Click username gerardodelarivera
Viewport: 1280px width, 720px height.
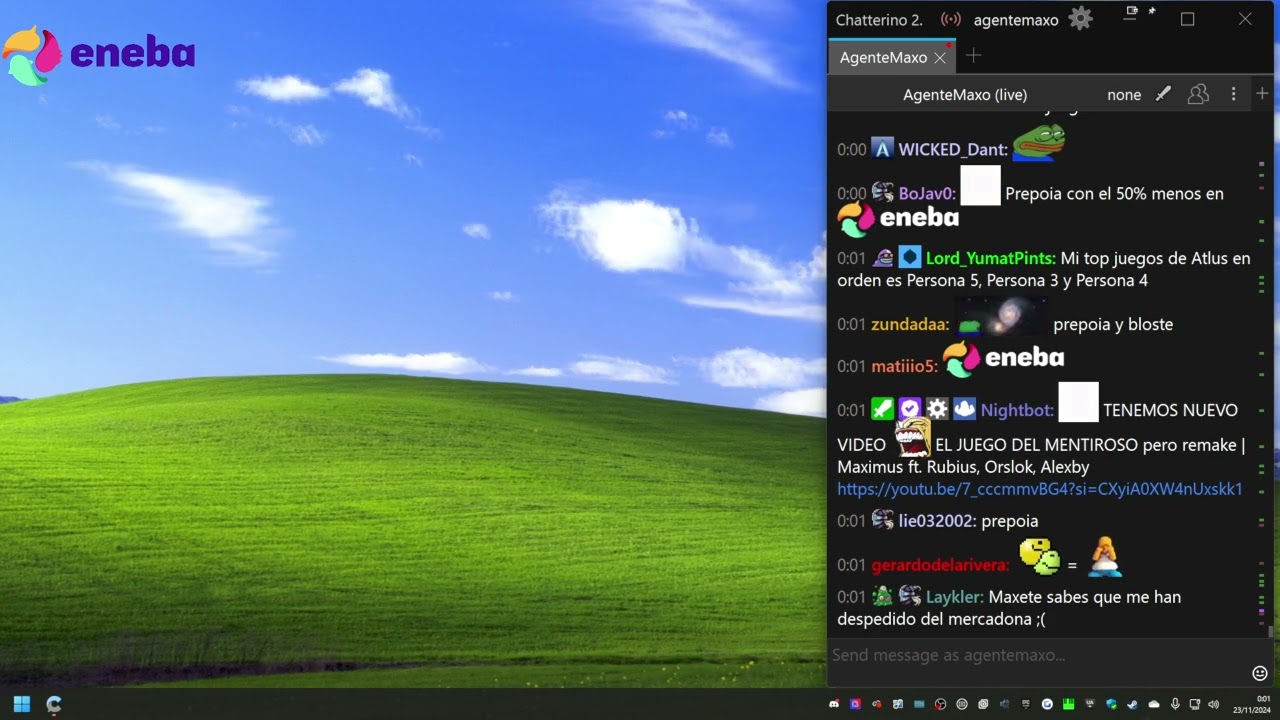[940, 565]
